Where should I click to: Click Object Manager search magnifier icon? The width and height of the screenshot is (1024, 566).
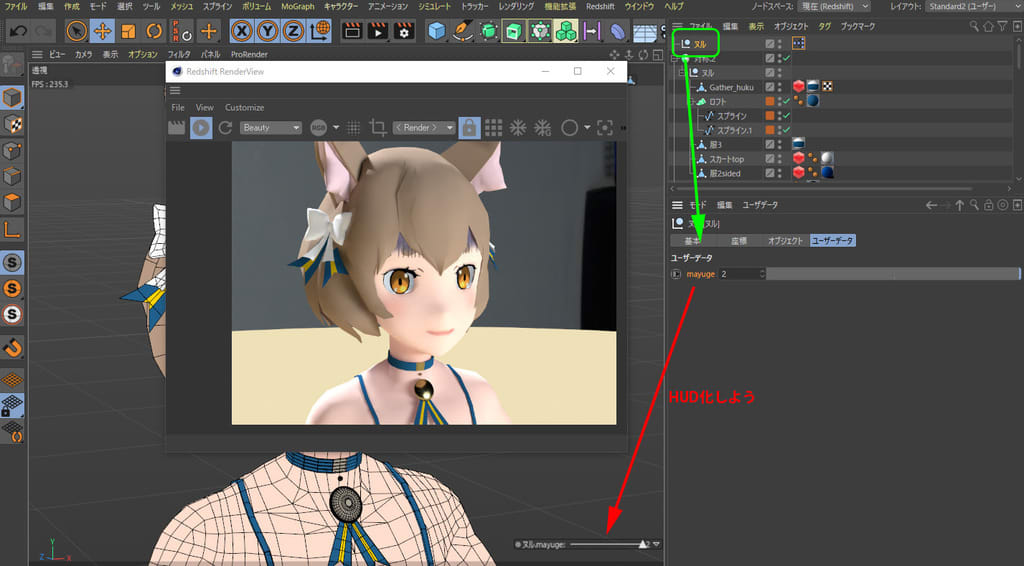(x=974, y=26)
